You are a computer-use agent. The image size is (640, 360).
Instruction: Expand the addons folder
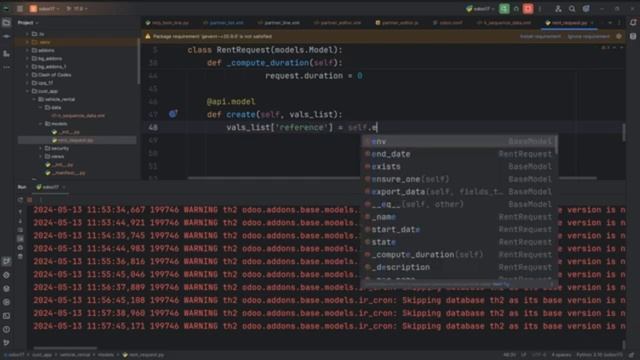click(27, 50)
